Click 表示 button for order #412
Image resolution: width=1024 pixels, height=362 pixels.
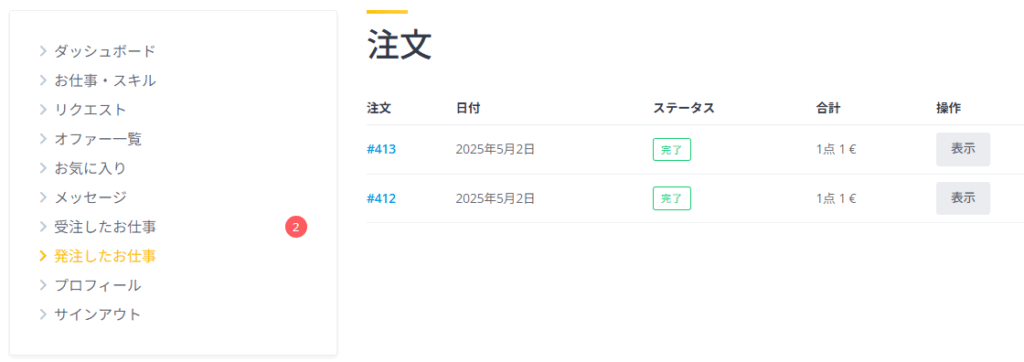click(963, 198)
